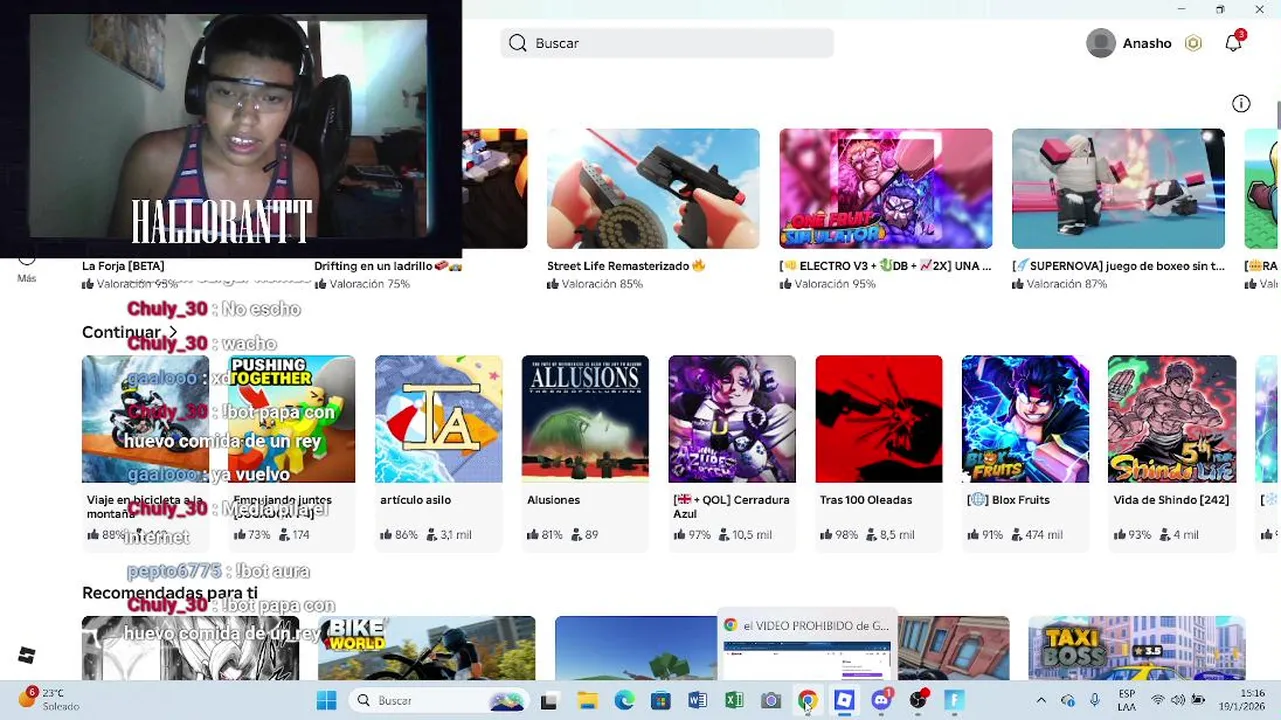This screenshot has height=720, width=1281.
Task: Click the Anasho username
Action: 1147,43
